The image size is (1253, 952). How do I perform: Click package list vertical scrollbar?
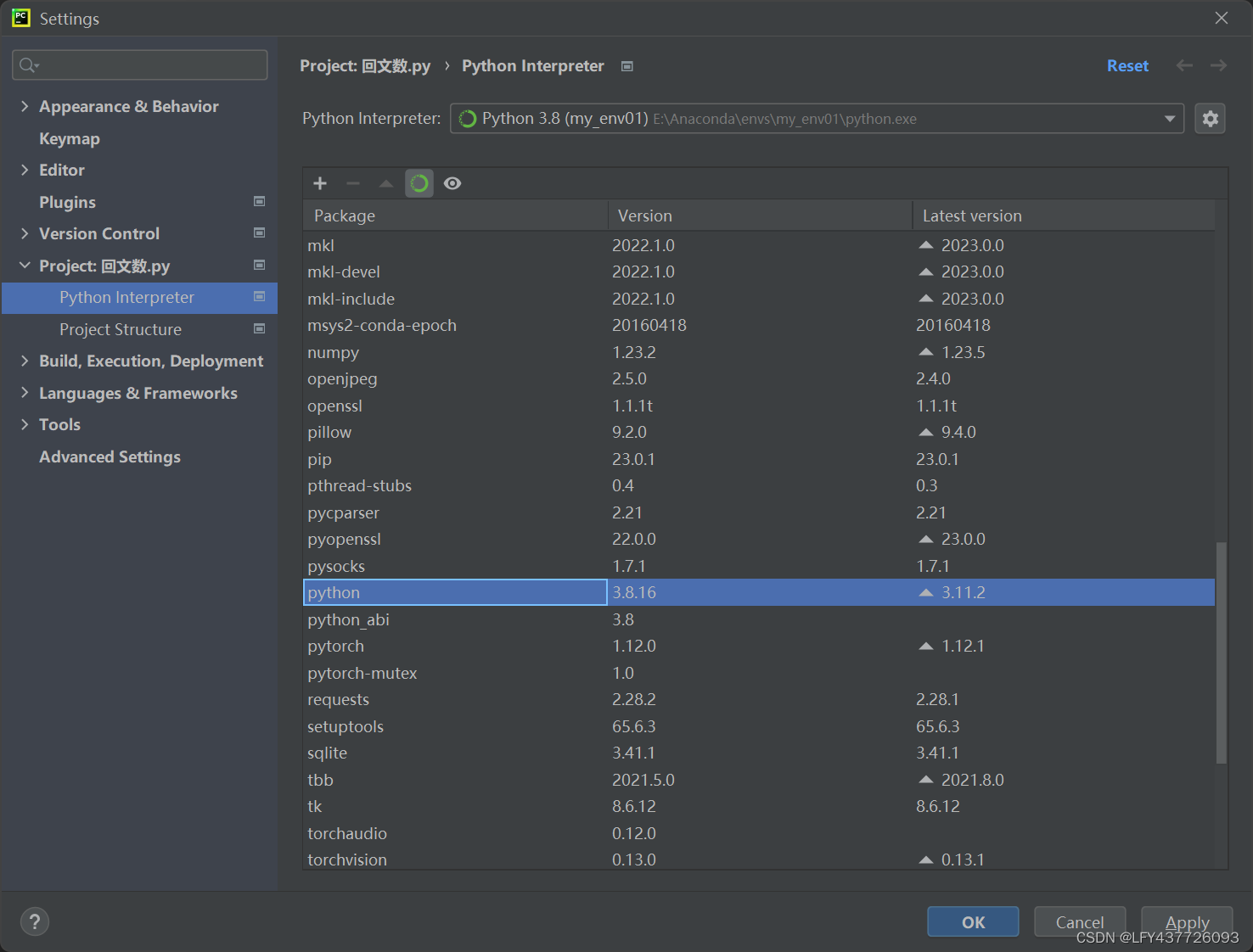click(1222, 652)
